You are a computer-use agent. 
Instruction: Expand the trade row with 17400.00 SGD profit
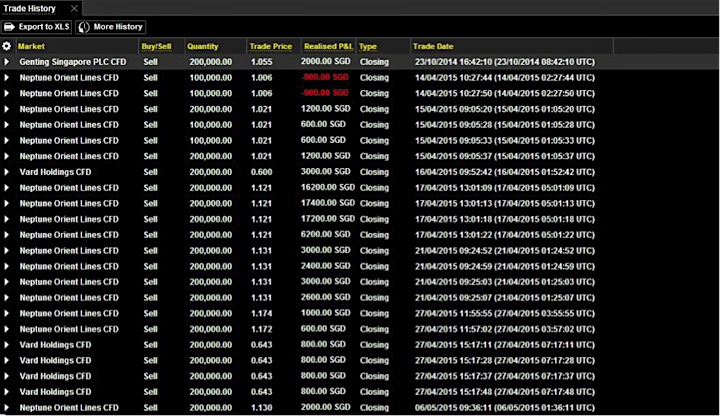(6, 203)
